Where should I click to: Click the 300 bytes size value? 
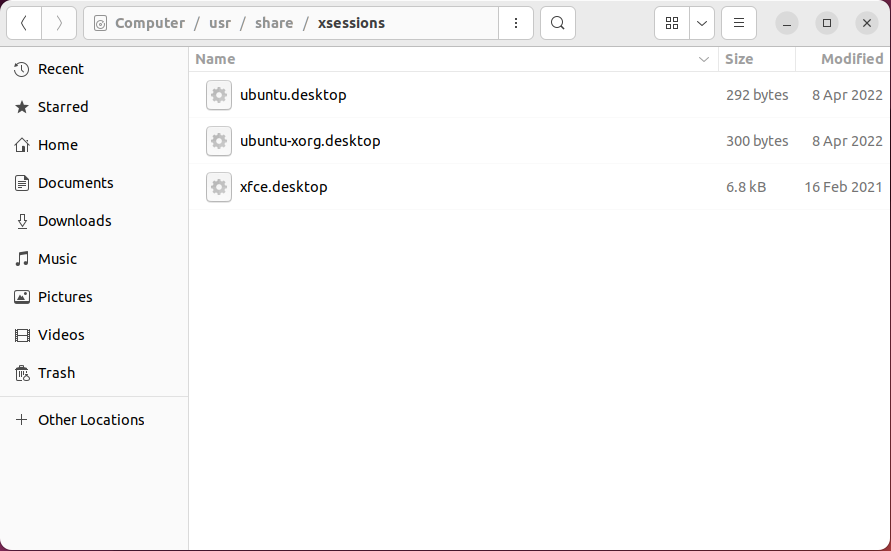tap(757, 141)
